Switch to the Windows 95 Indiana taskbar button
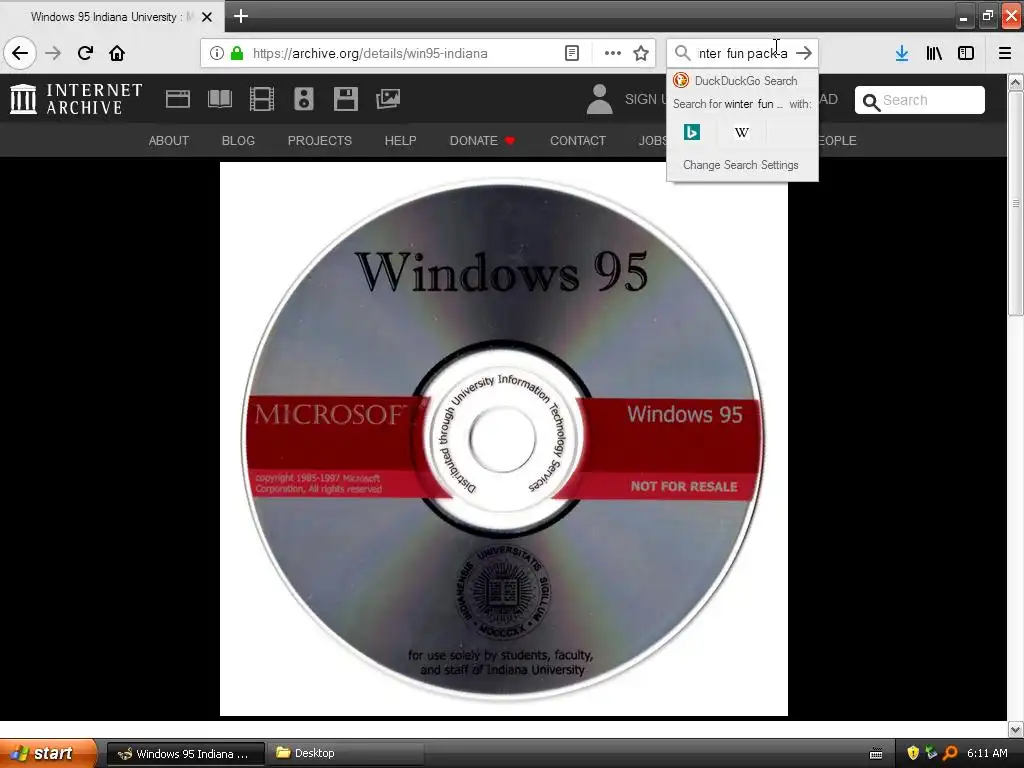Screen dimensions: 1024x768 tap(185, 754)
